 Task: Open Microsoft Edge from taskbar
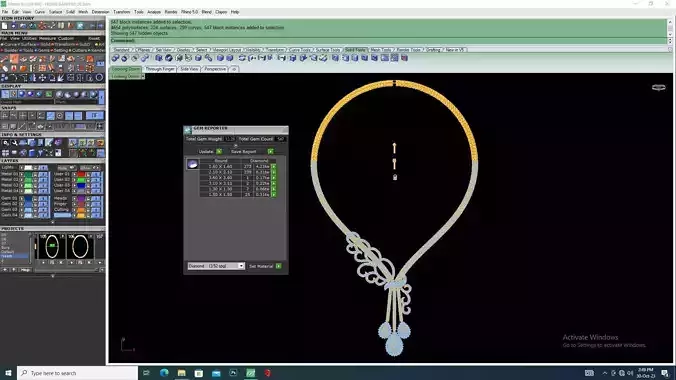point(164,373)
